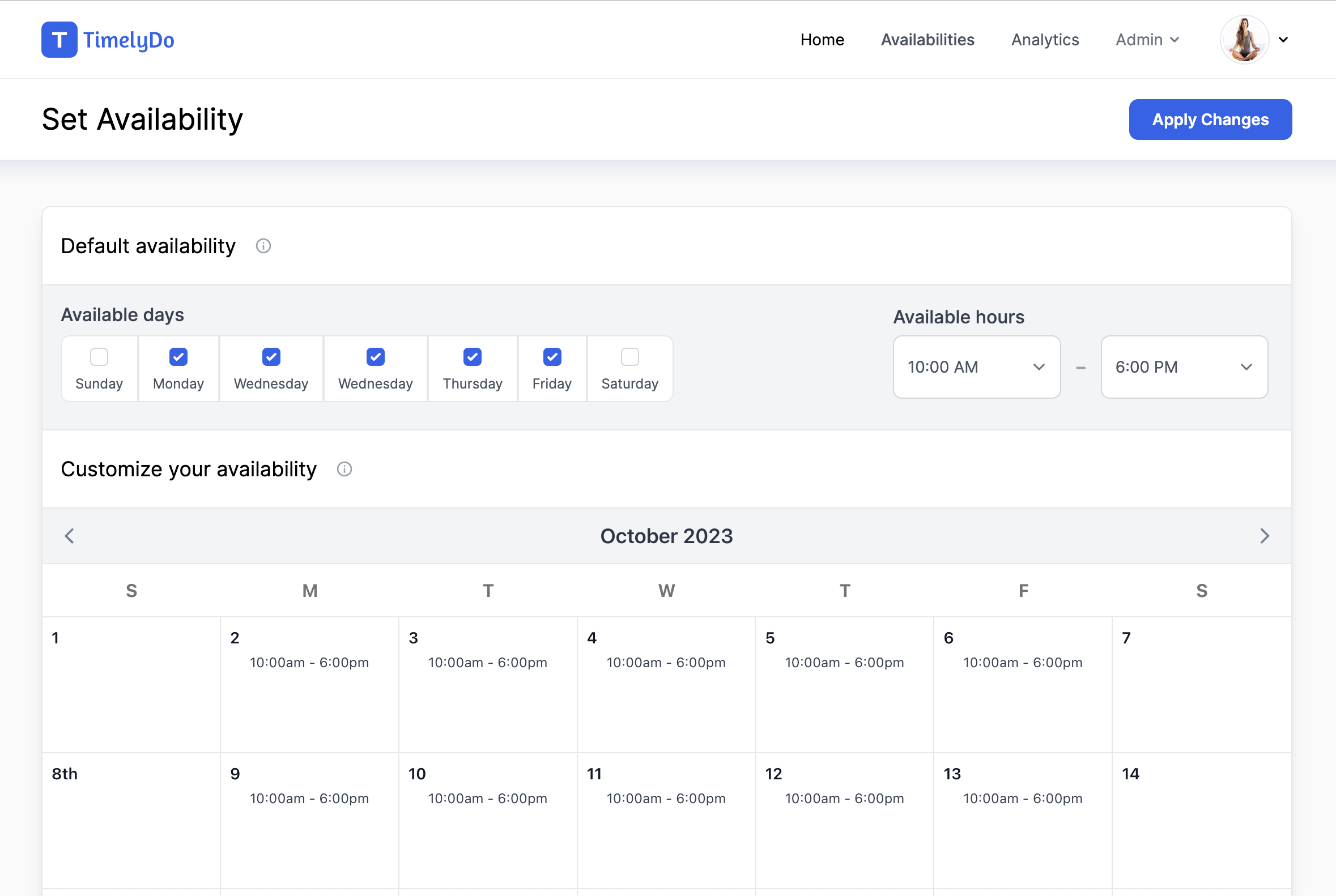
Task: Click the 10:00am - 6:00pm slot on October 5
Action: [844, 663]
